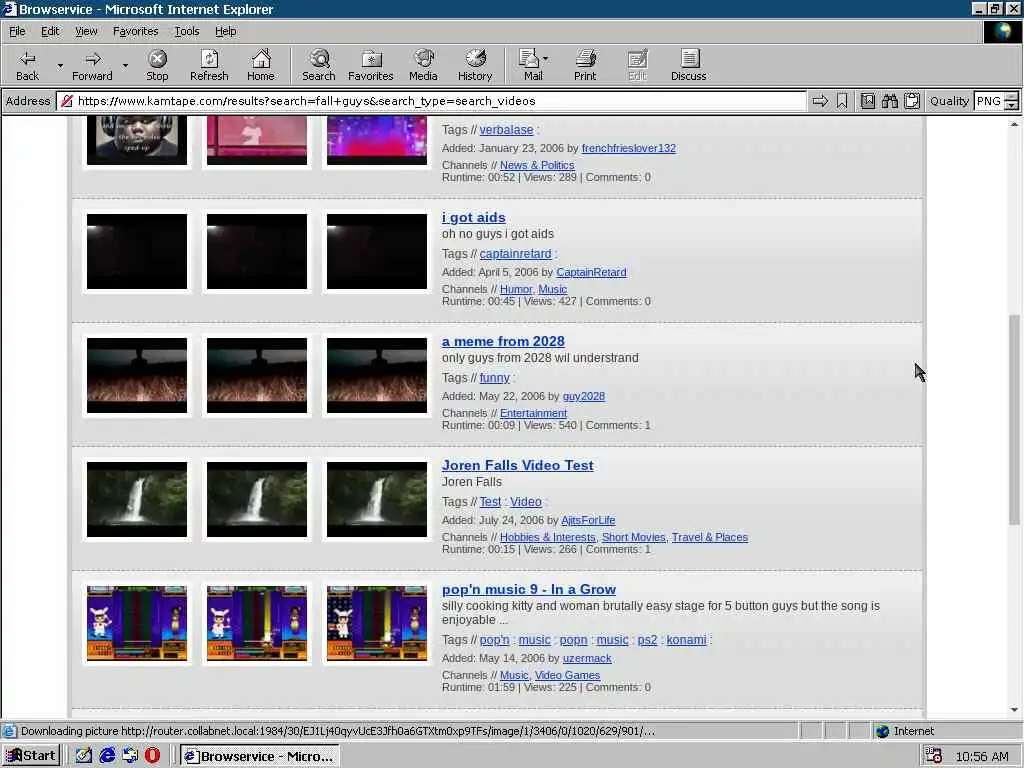Click the konami tag link
This screenshot has width=1024, height=768.
(x=686, y=640)
